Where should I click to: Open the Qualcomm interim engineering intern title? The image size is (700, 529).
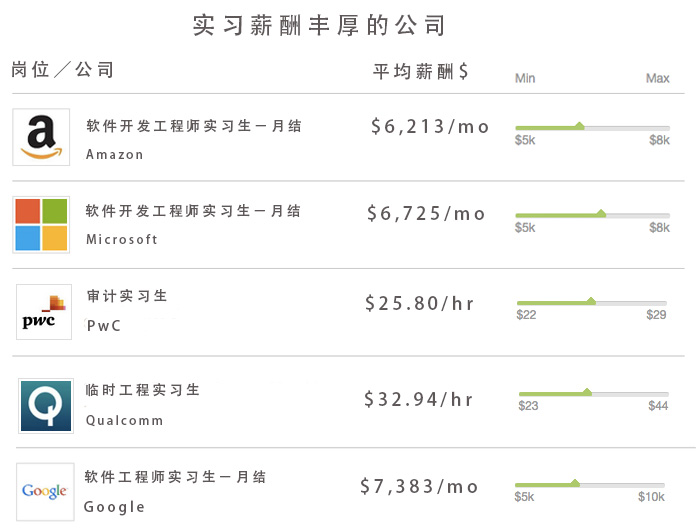143,390
